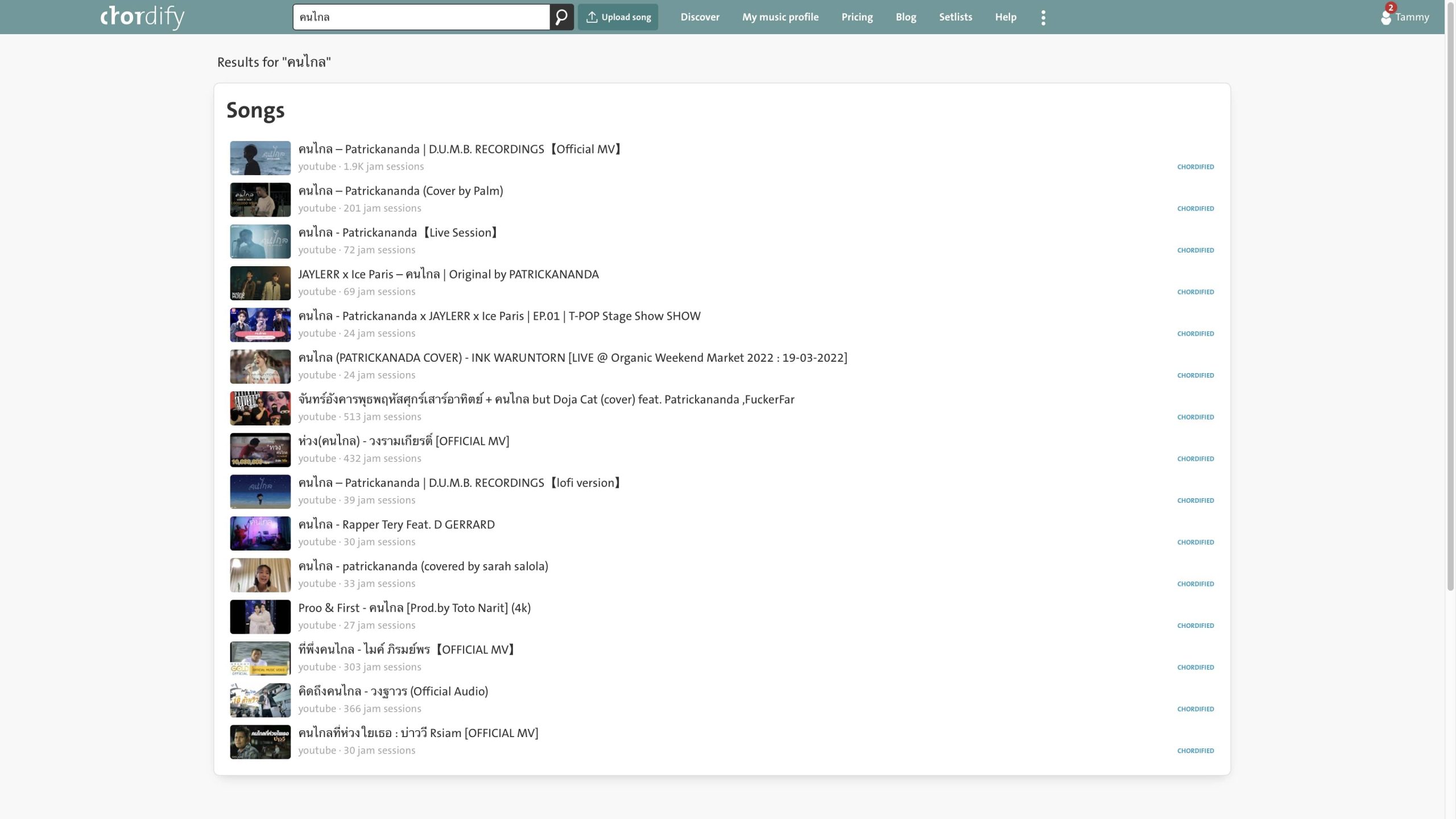Open the Setlists page
Image resolution: width=1456 pixels, height=819 pixels.
point(955,17)
